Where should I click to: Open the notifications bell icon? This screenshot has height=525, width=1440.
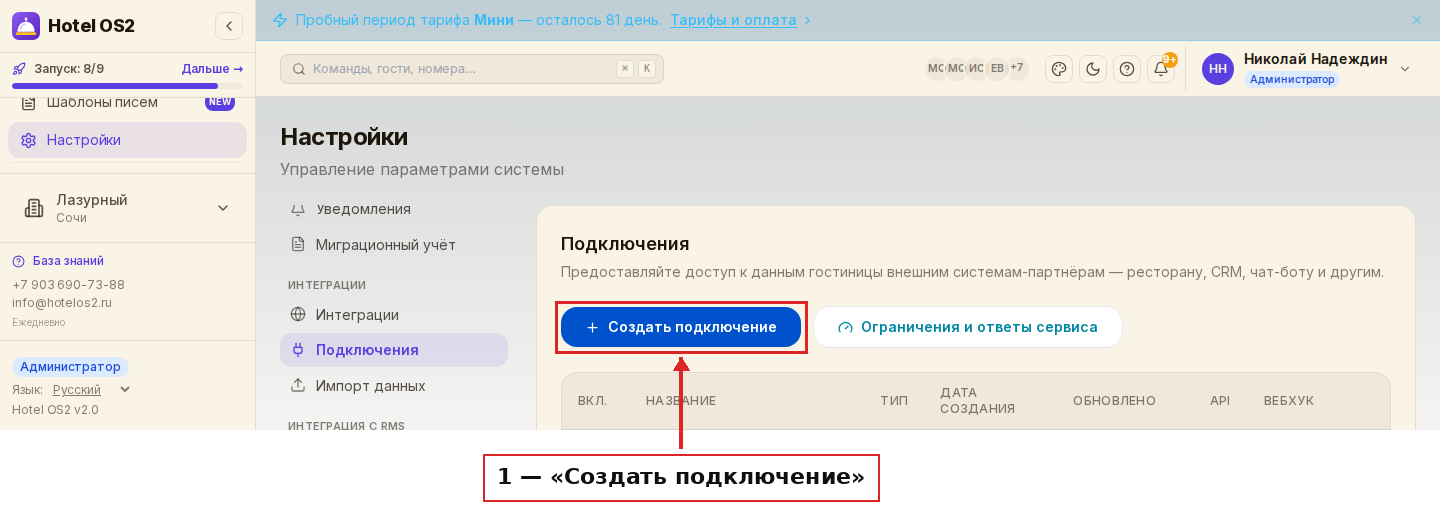click(x=1161, y=69)
